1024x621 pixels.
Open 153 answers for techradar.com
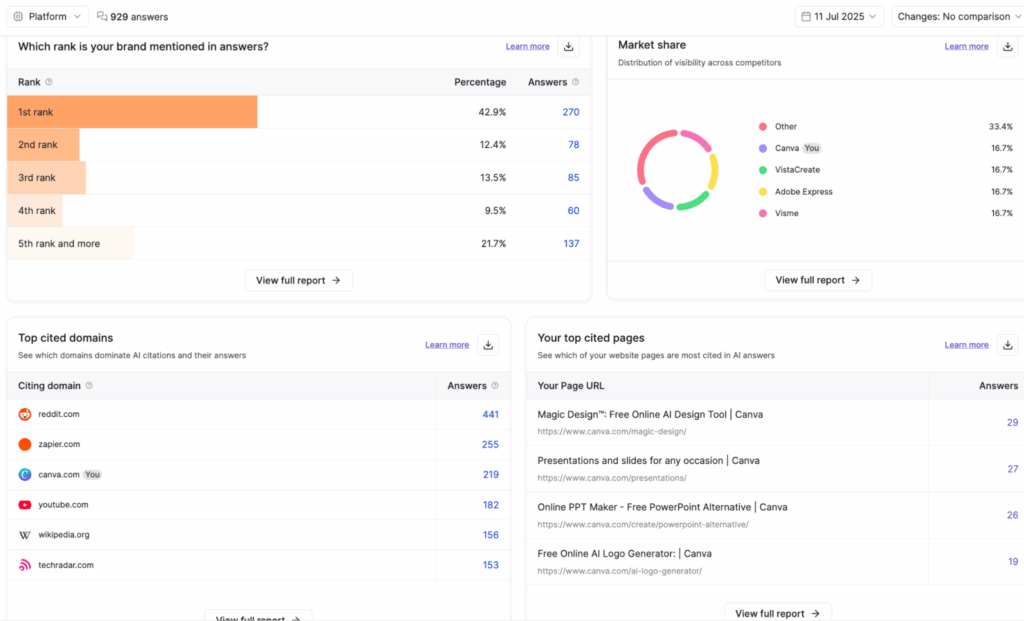click(x=491, y=565)
